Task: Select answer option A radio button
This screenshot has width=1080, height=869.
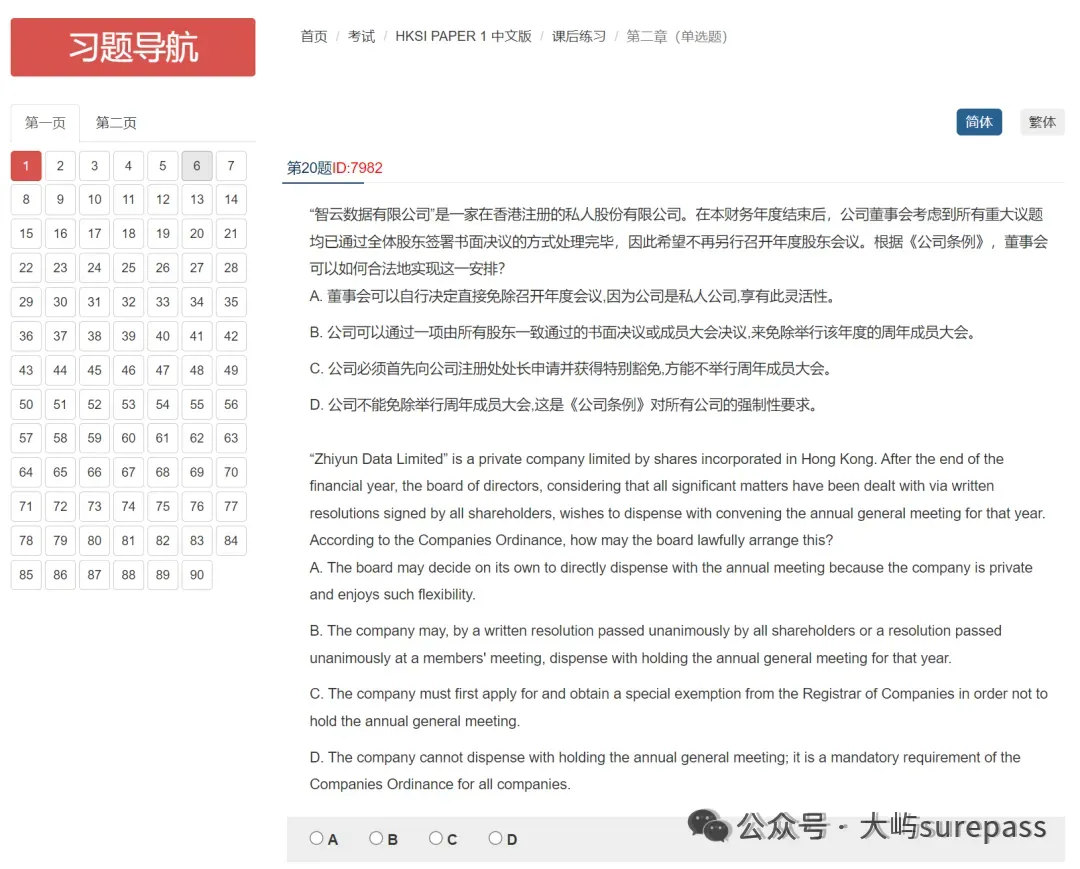Action: 316,837
